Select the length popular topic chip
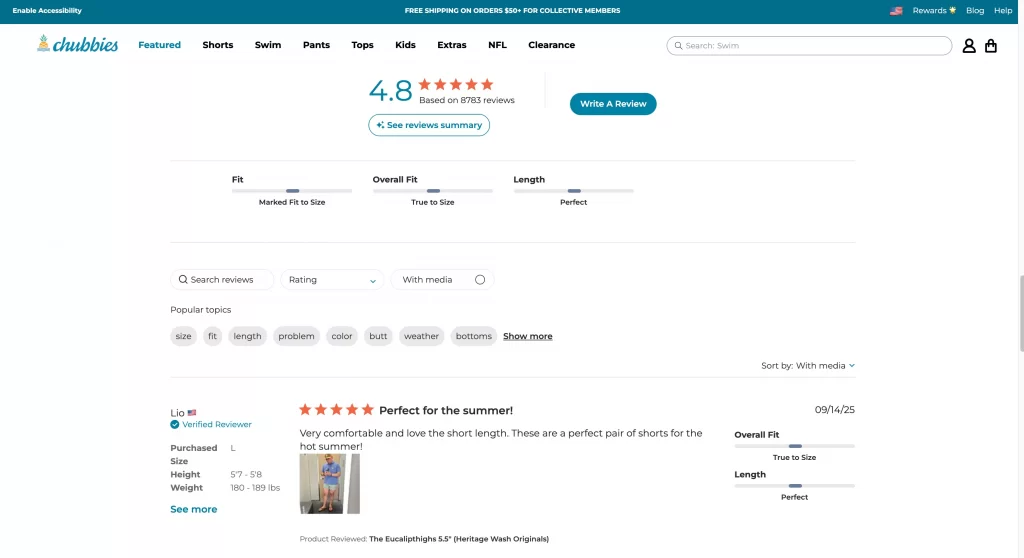Image resolution: width=1024 pixels, height=558 pixels. tap(247, 336)
